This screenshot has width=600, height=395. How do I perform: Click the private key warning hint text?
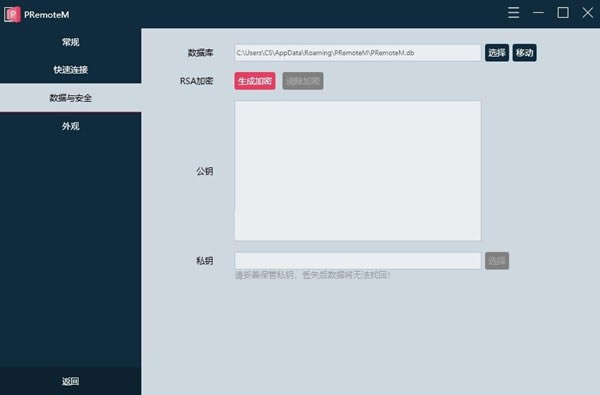(x=312, y=275)
